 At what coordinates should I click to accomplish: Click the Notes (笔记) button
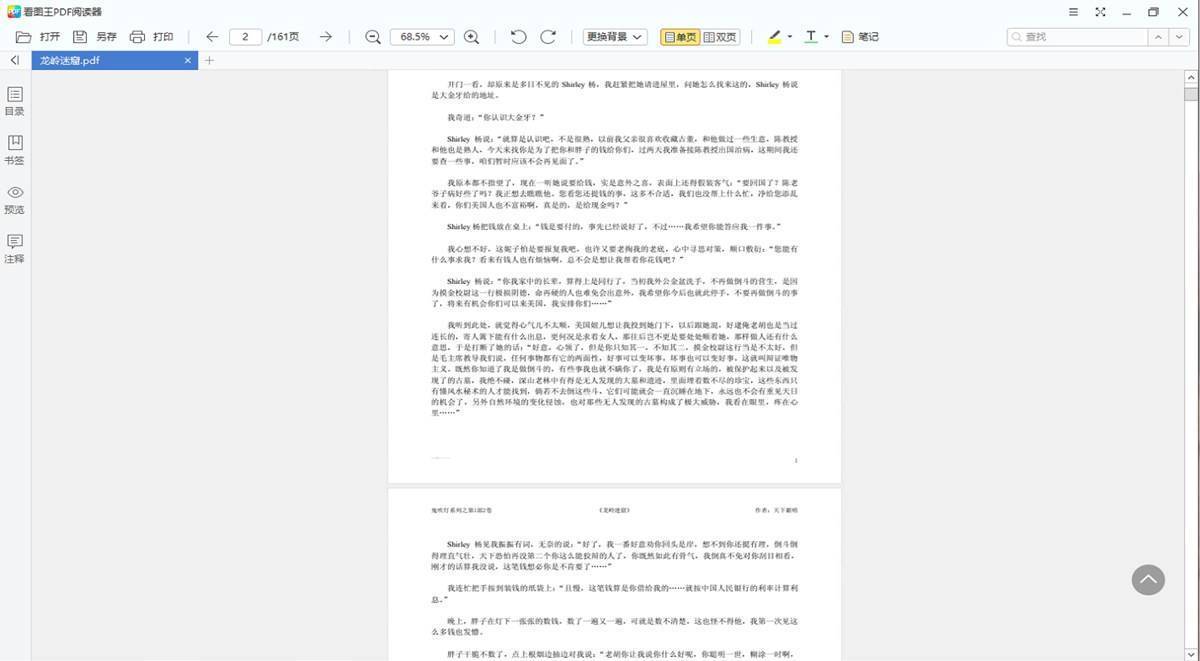(x=860, y=37)
